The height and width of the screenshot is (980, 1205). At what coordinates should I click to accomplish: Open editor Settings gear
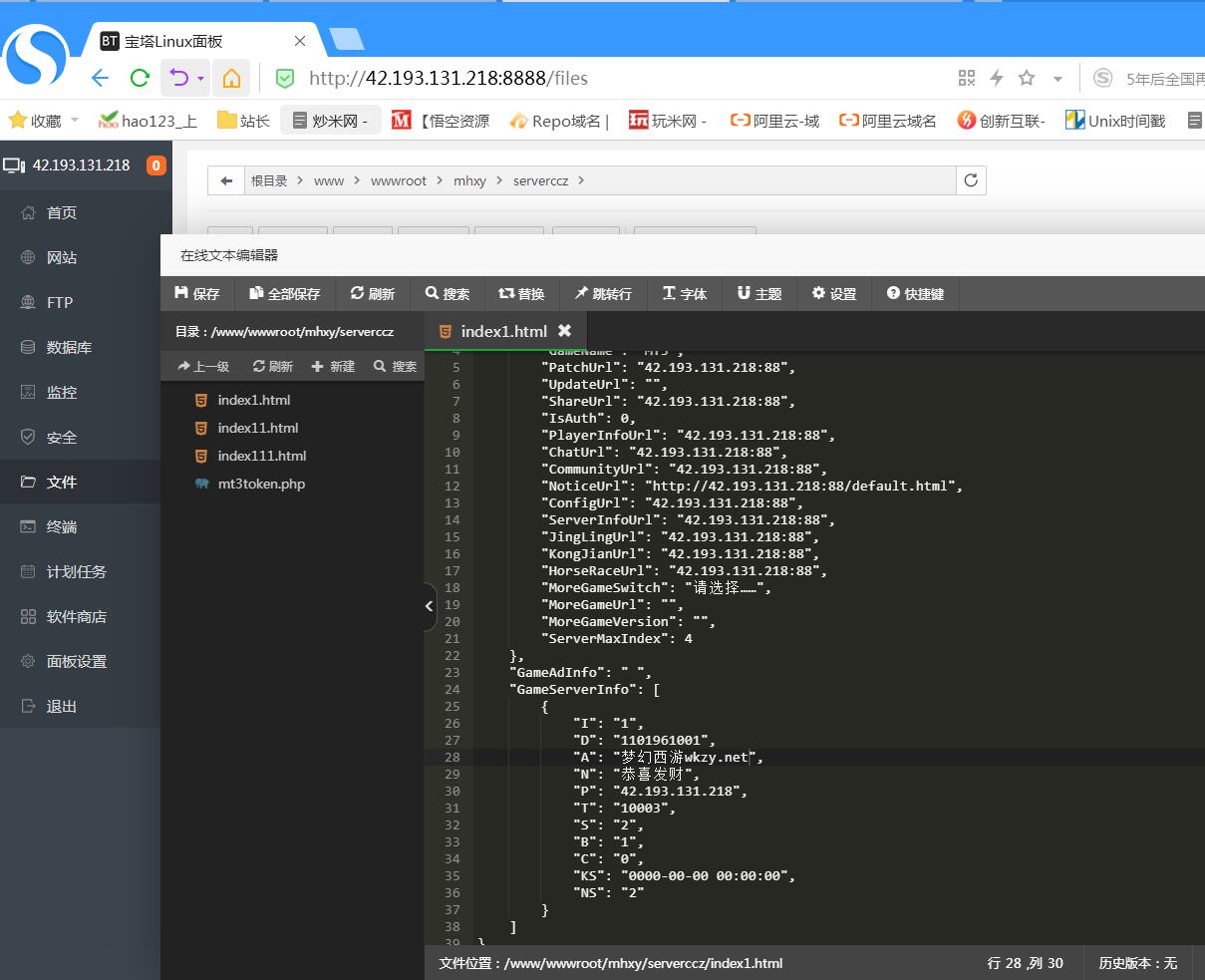pyautogui.click(x=834, y=294)
